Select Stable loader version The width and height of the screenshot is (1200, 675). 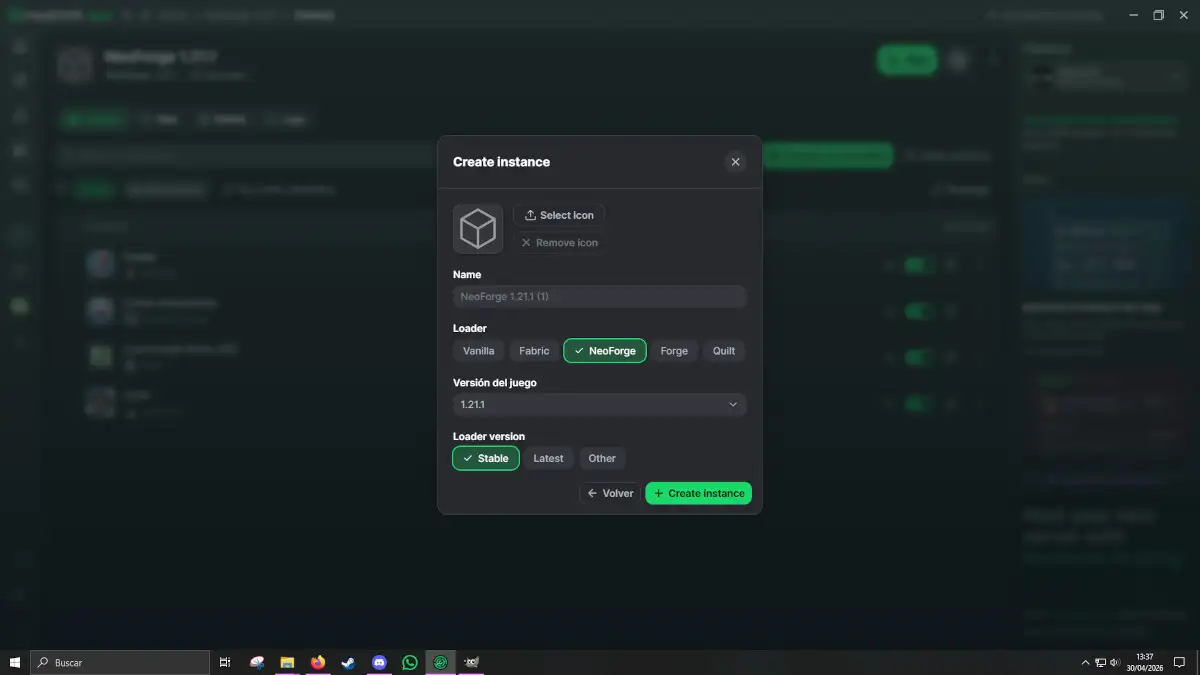(485, 459)
